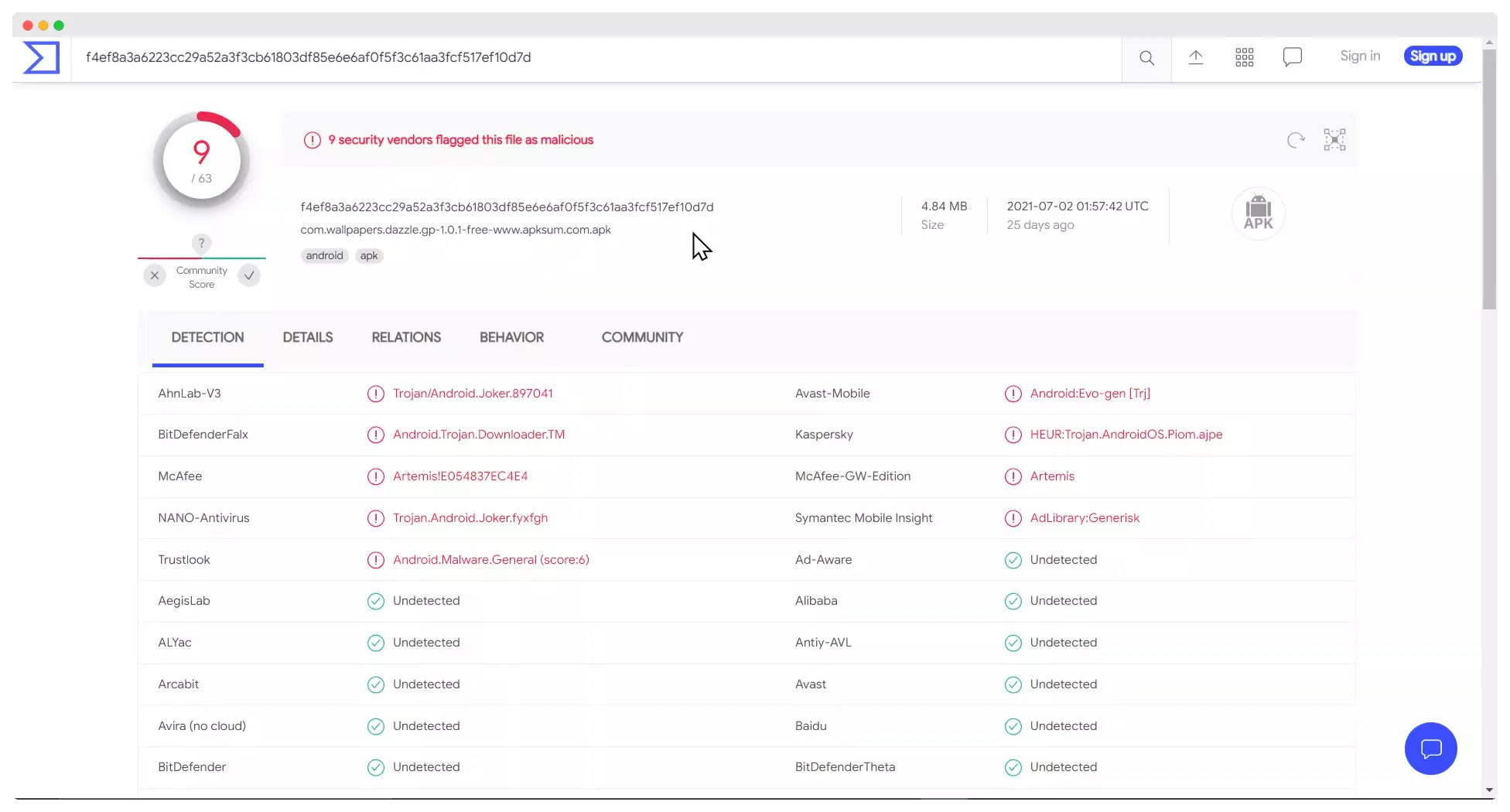Click the NANO-Antivirus vendor name
The width and height of the screenshot is (1510, 812).
coord(203,518)
